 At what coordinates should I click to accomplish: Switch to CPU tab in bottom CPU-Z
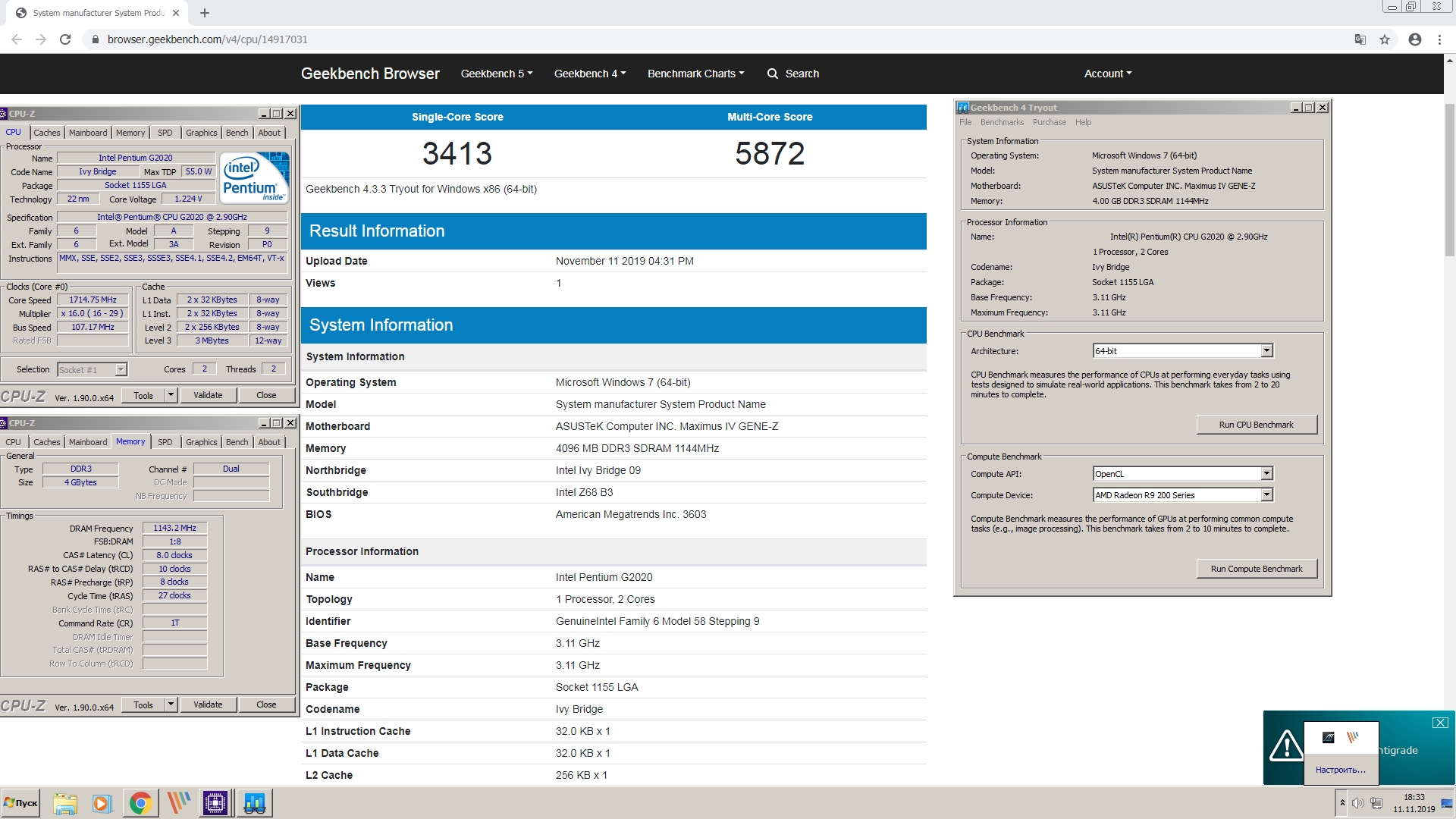coord(13,442)
